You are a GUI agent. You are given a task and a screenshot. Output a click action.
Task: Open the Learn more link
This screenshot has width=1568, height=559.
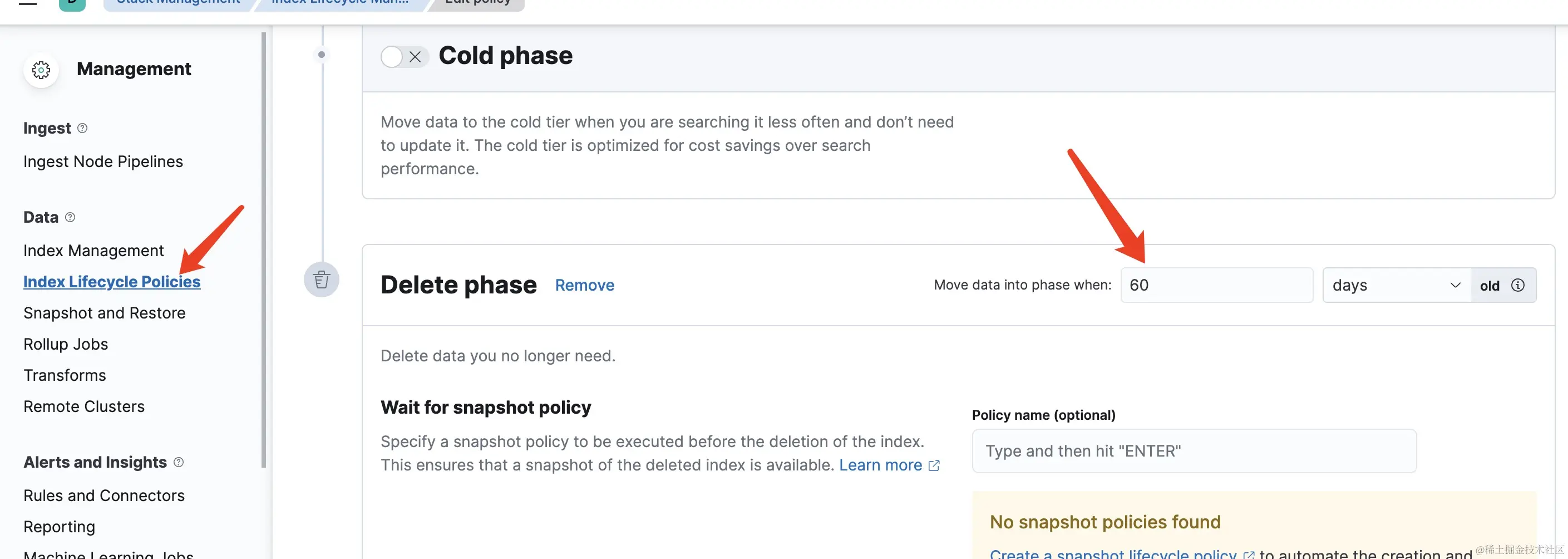point(880,465)
